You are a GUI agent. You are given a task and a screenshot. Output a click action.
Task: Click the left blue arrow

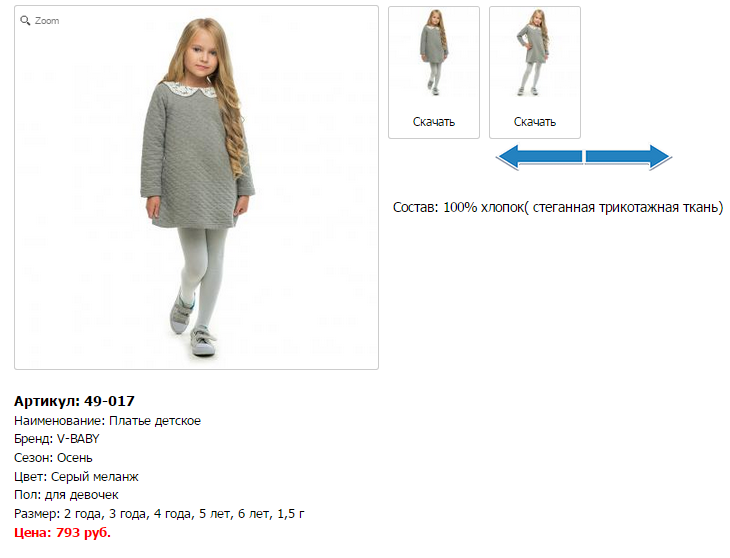539,156
